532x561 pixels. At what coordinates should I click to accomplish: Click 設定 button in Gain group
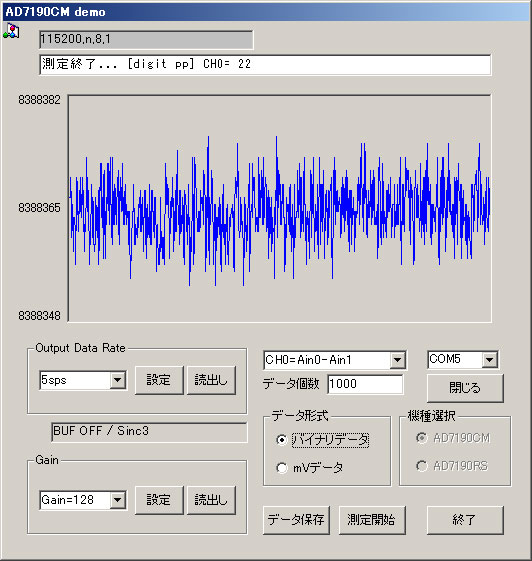(159, 500)
